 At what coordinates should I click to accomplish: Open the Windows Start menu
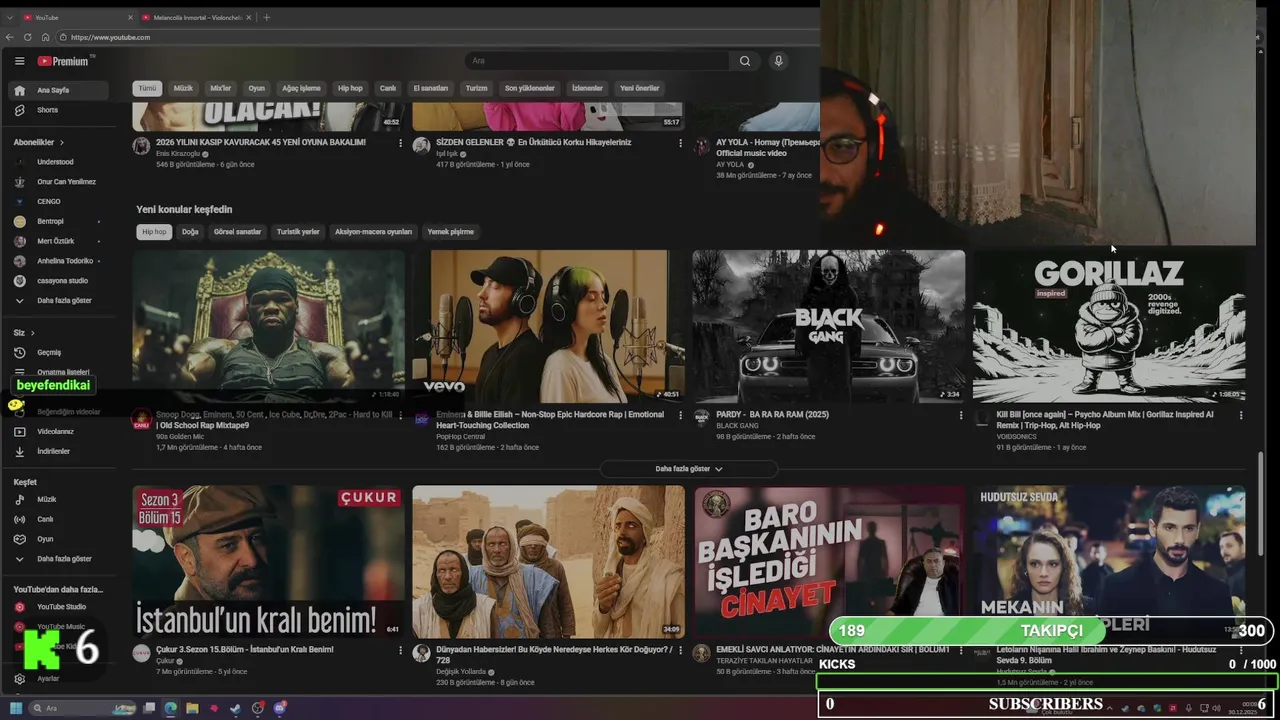(x=16, y=708)
